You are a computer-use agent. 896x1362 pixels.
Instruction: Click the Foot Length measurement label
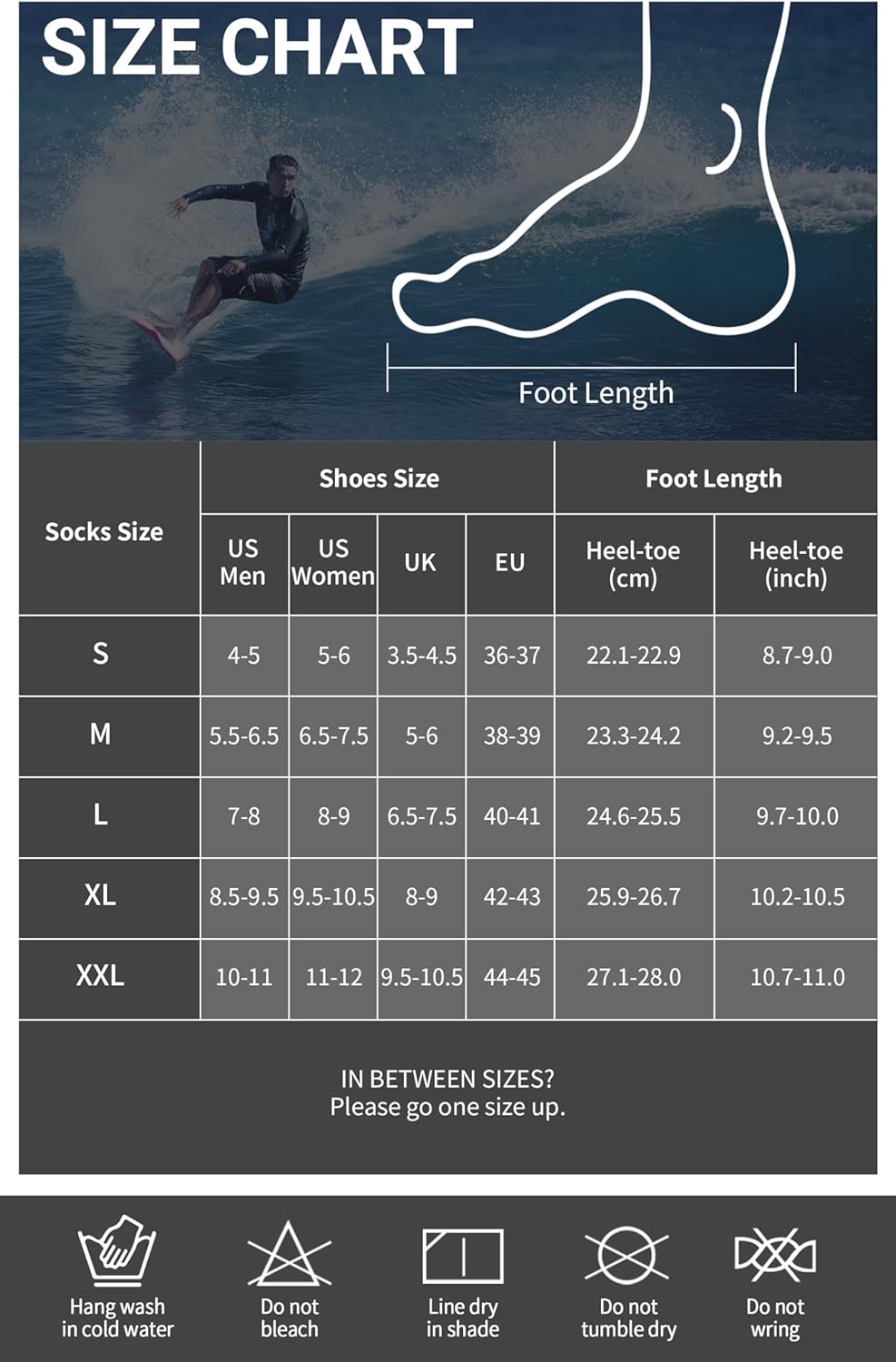click(x=596, y=393)
